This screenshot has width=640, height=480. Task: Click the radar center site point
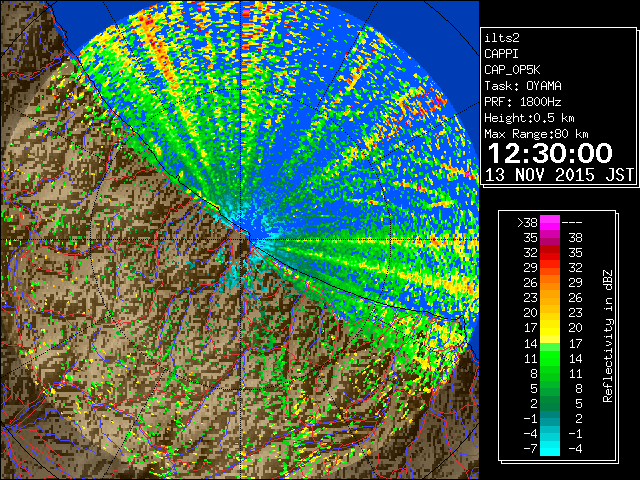pyautogui.click(x=241, y=239)
